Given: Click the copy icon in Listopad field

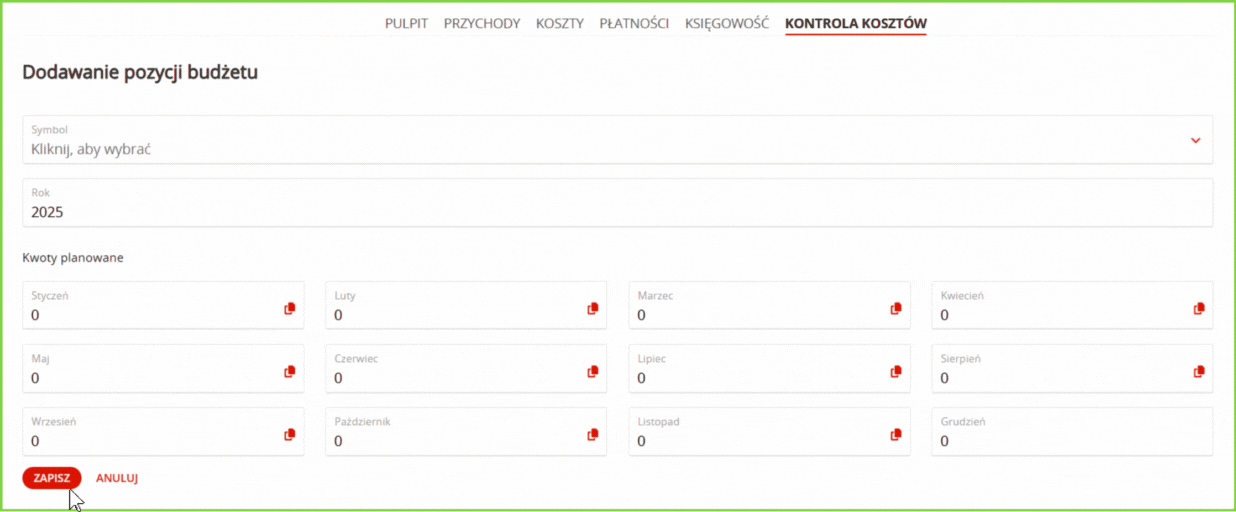Looking at the screenshot, I should pyautogui.click(x=896, y=435).
